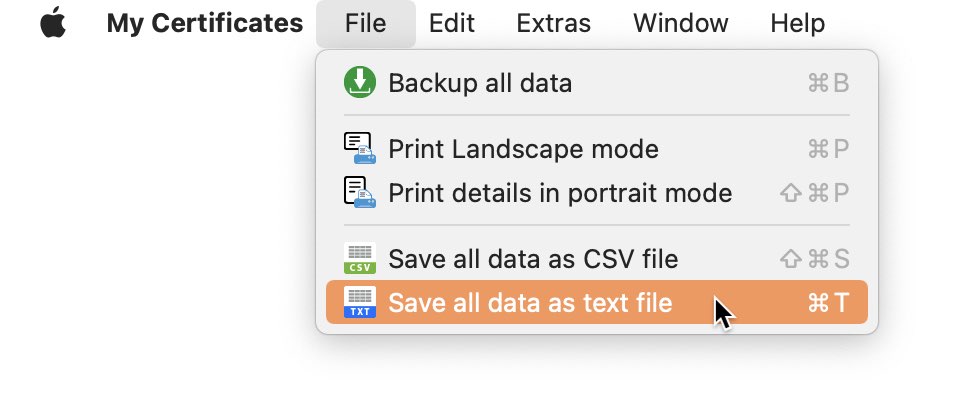Viewport: 960px width, 403px height.
Task: Open the Edit menu
Action: tap(452, 23)
